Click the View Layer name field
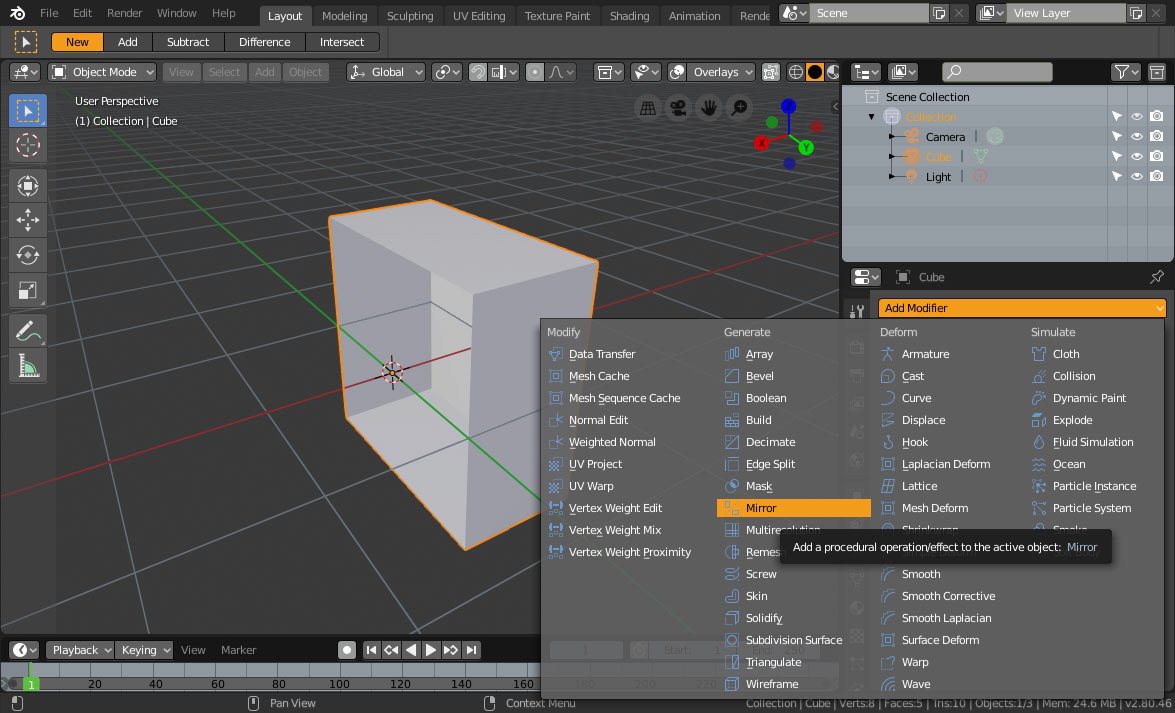Viewport: 1175px width, 713px height. point(1066,13)
